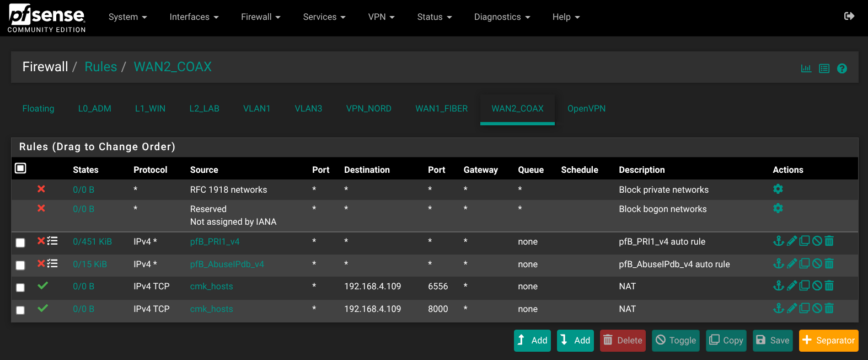Copy the port 8000 NAT rule
The image size is (868, 360).
point(804,308)
